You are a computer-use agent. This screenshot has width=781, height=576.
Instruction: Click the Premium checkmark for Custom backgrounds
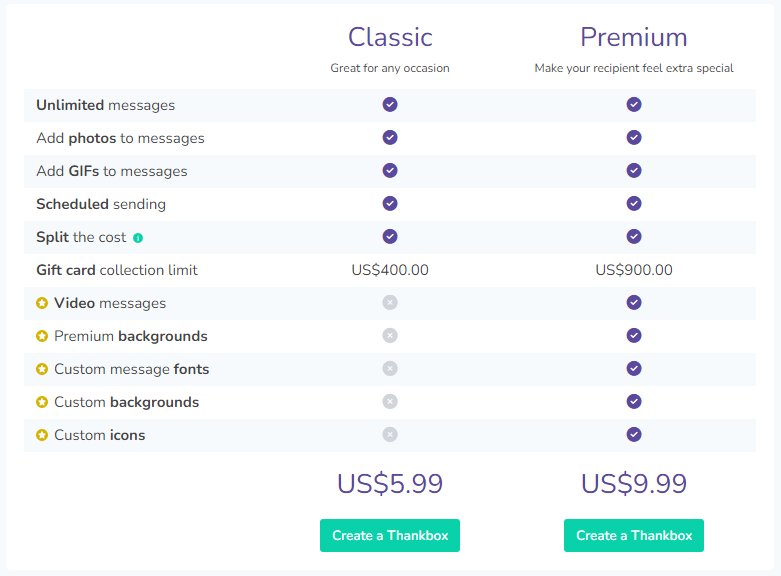tap(634, 402)
